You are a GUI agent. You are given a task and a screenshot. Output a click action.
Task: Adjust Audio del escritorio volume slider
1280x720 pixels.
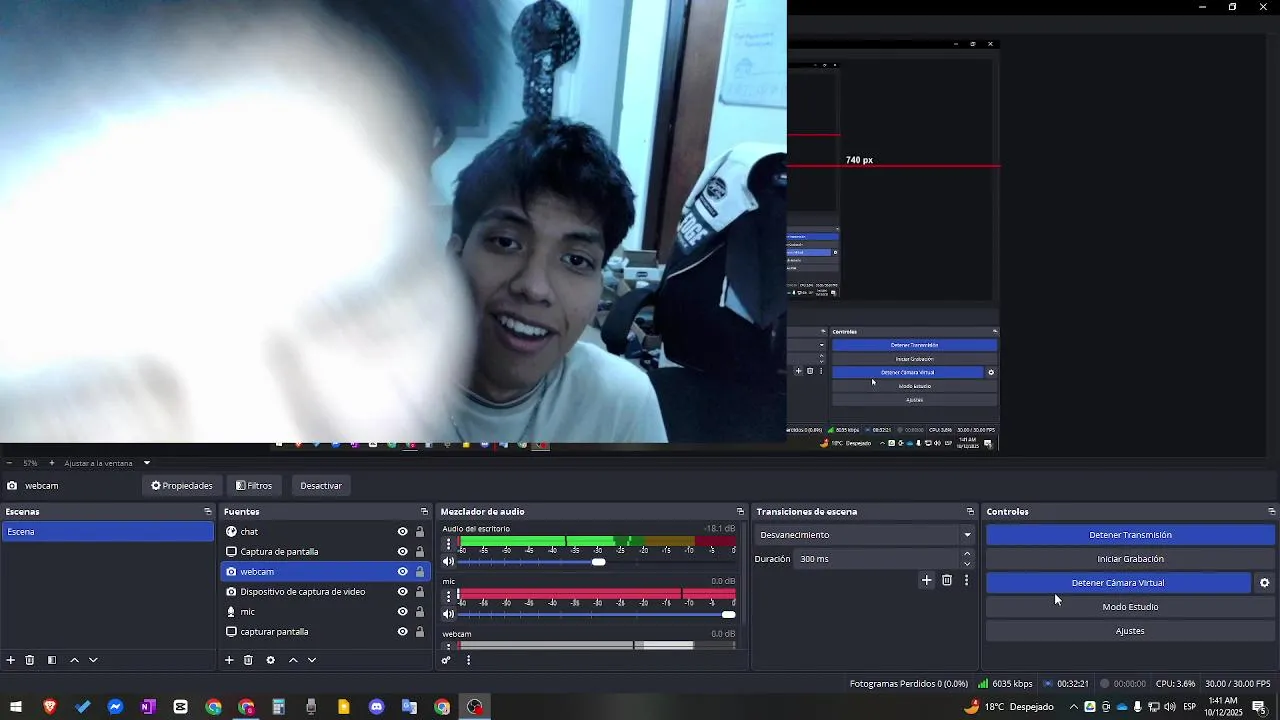click(598, 562)
